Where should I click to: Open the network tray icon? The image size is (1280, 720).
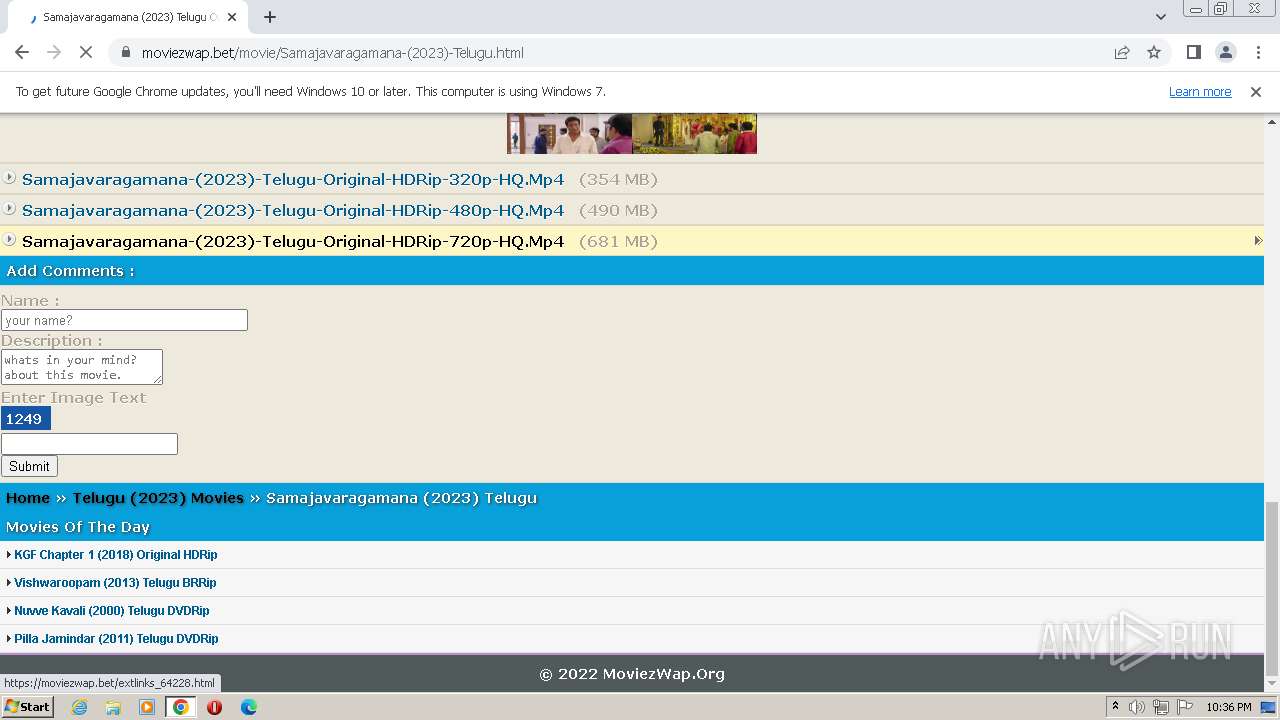click(x=1160, y=707)
